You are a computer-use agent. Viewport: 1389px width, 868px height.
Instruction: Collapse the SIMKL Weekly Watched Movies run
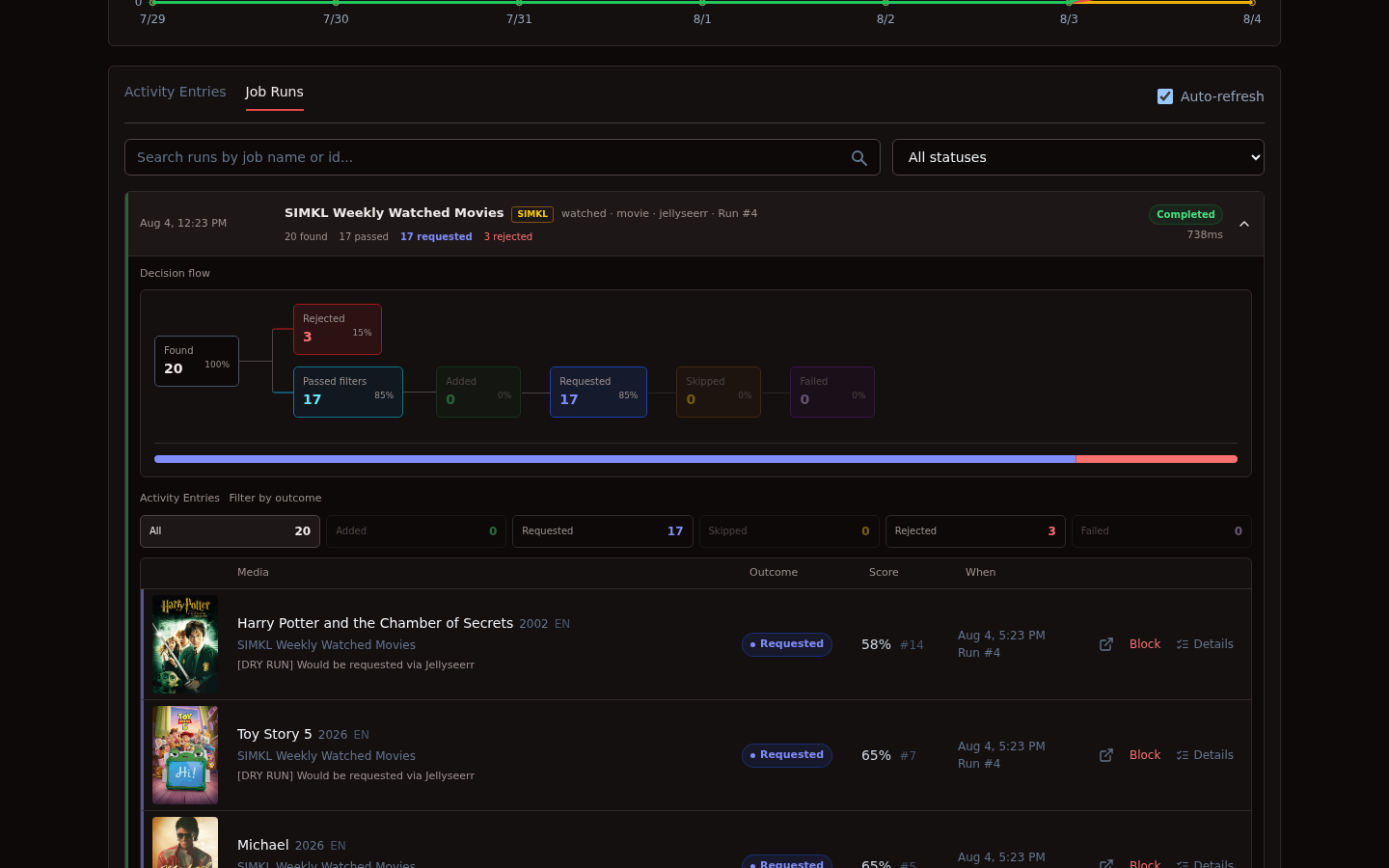[1244, 224]
